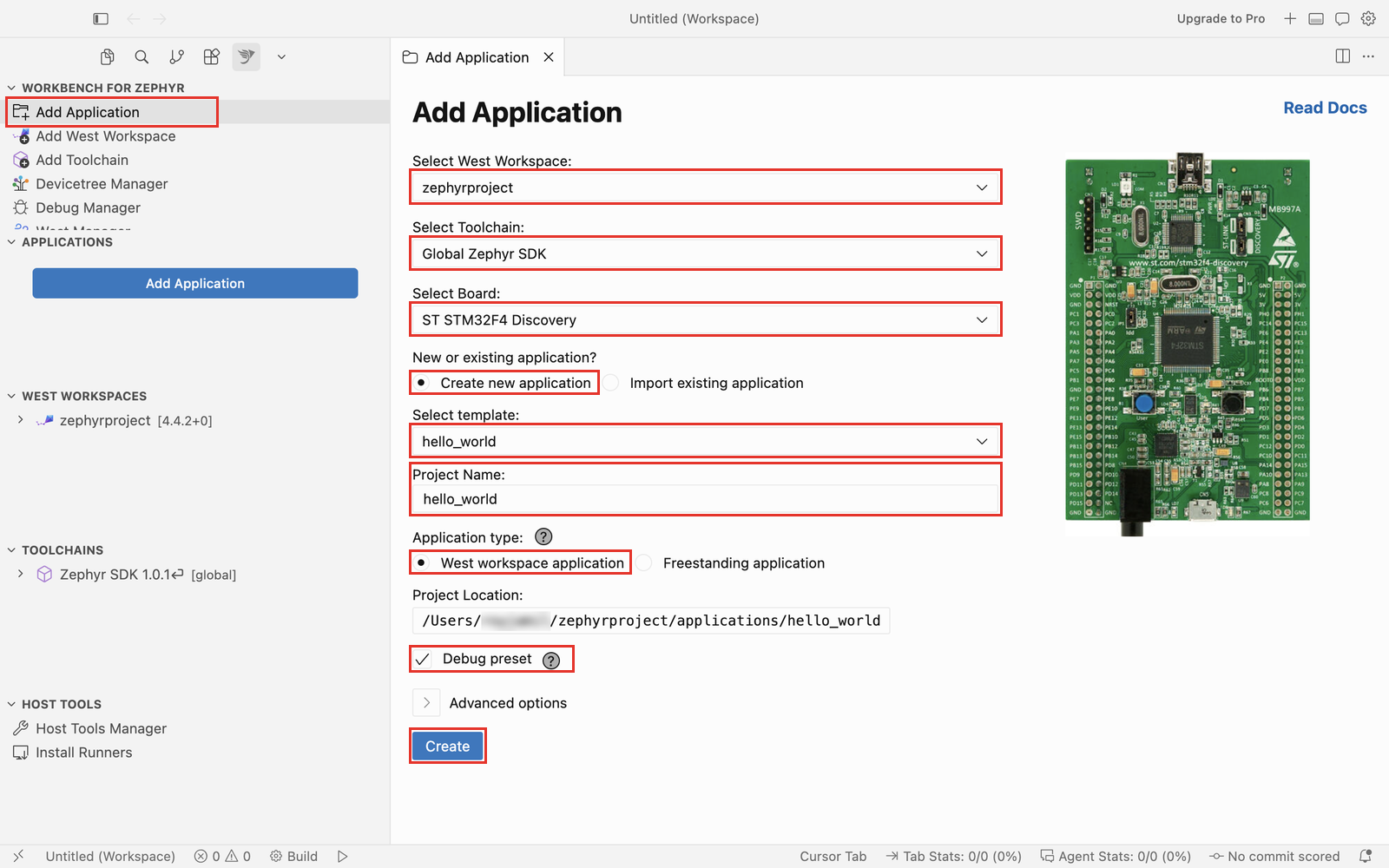Open Debug Manager in sidebar

[x=88, y=207]
